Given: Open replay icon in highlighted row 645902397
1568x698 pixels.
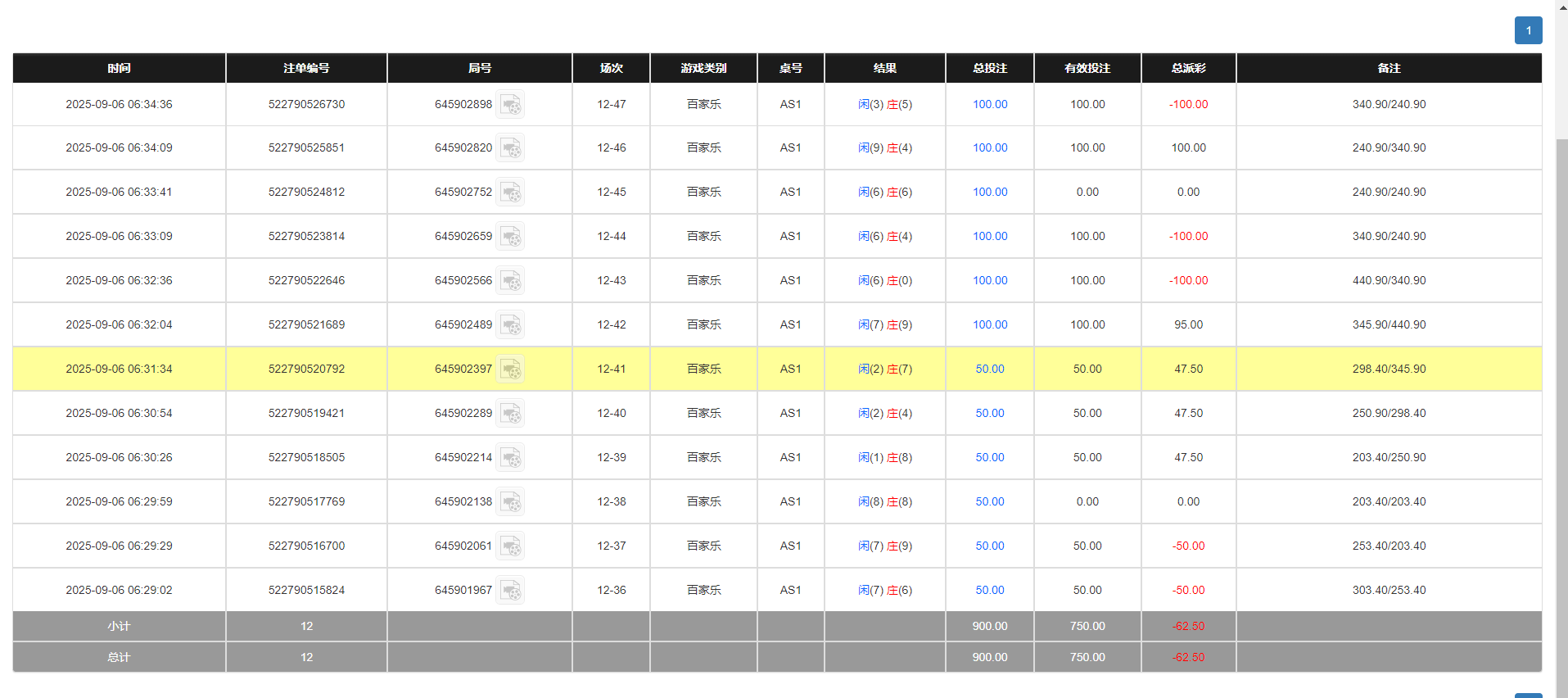Looking at the screenshot, I should tap(511, 369).
